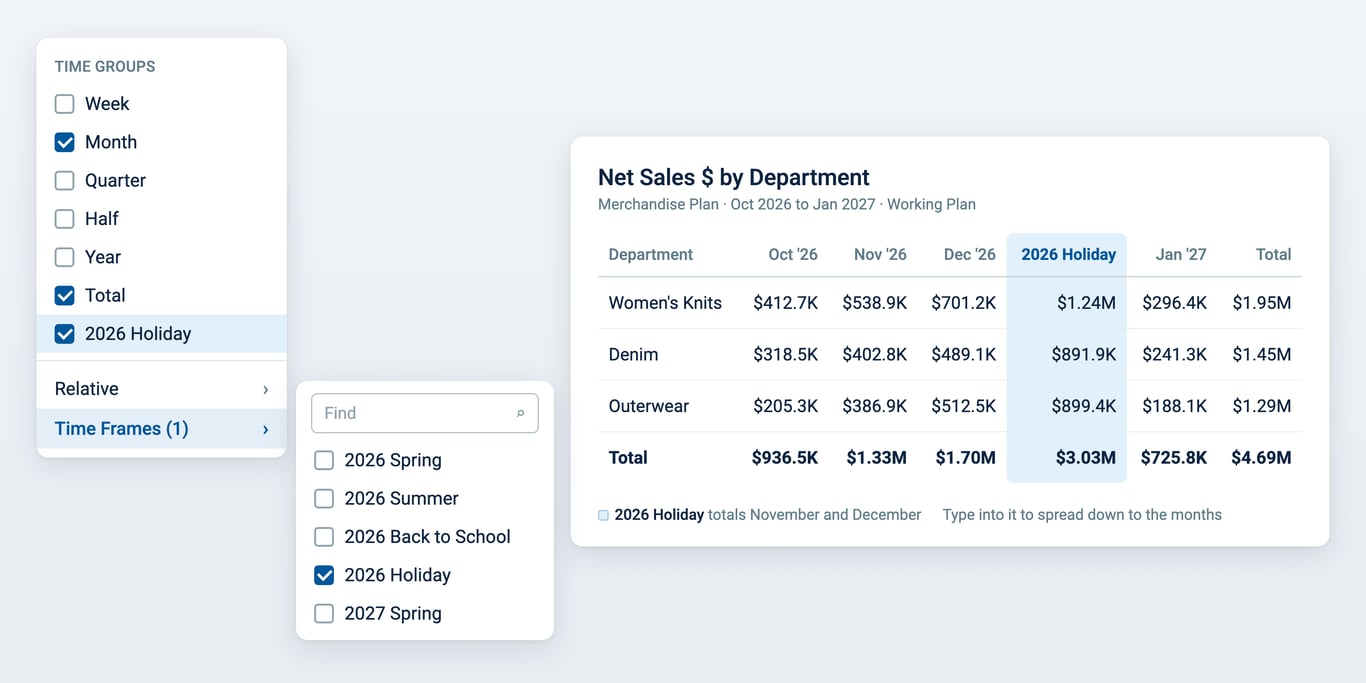Check 2026 Summer time frame

pyautogui.click(x=324, y=498)
